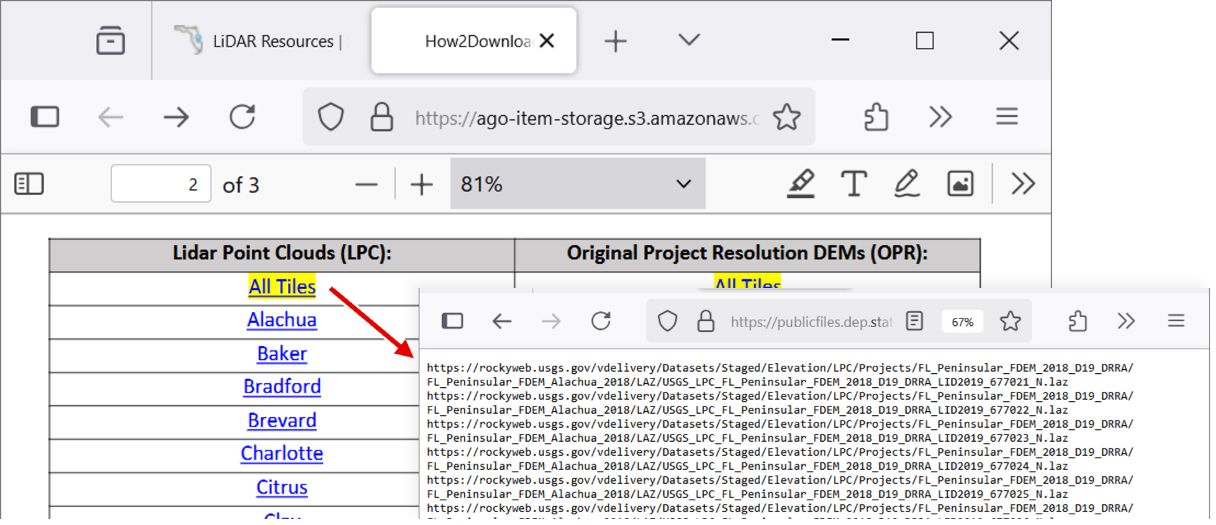Click the PDF page number field
This screenshot has width=1216, height=525.
[161, 184]
